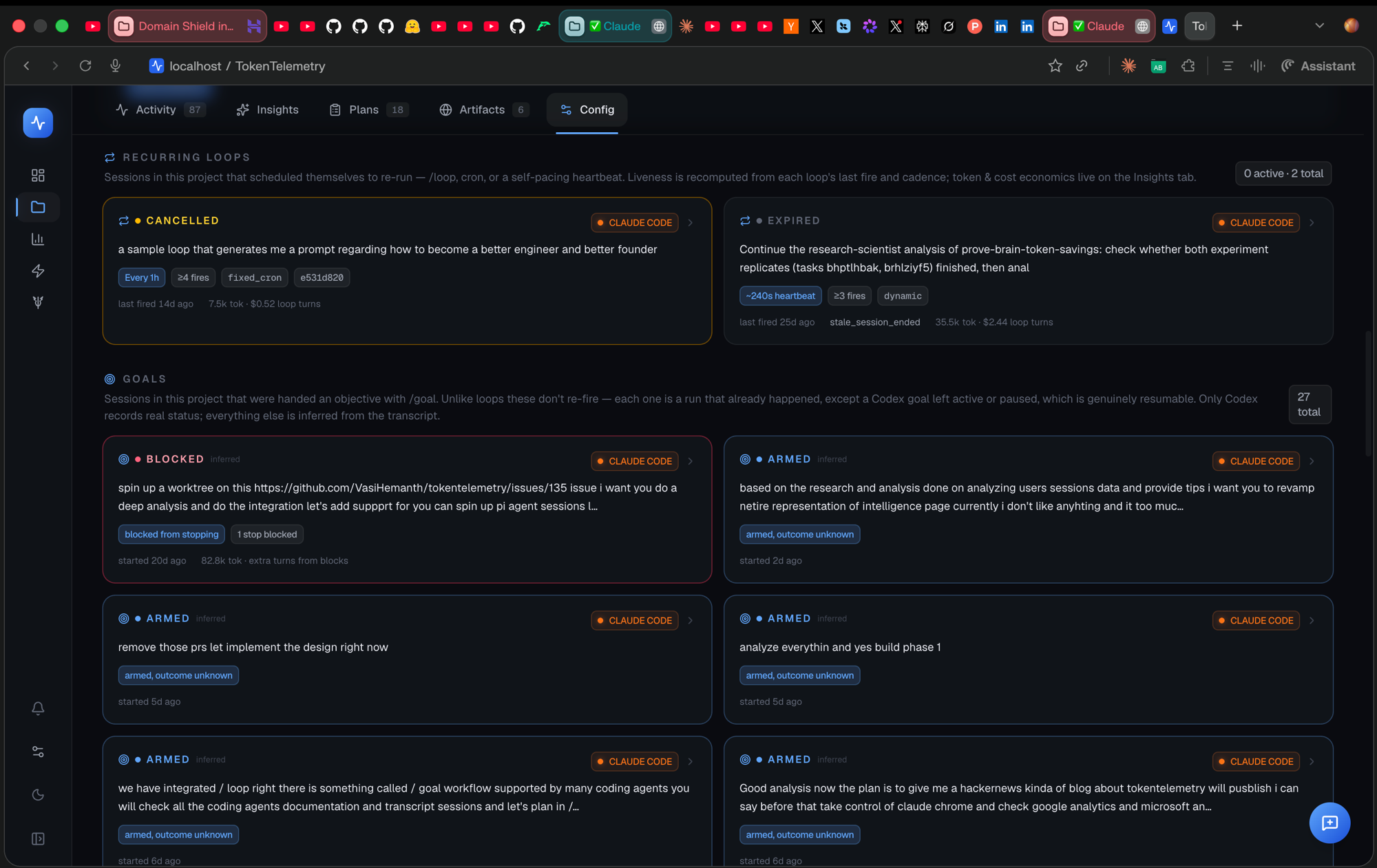Open the extensions puzzle icon

click(x=1188, y=66)
